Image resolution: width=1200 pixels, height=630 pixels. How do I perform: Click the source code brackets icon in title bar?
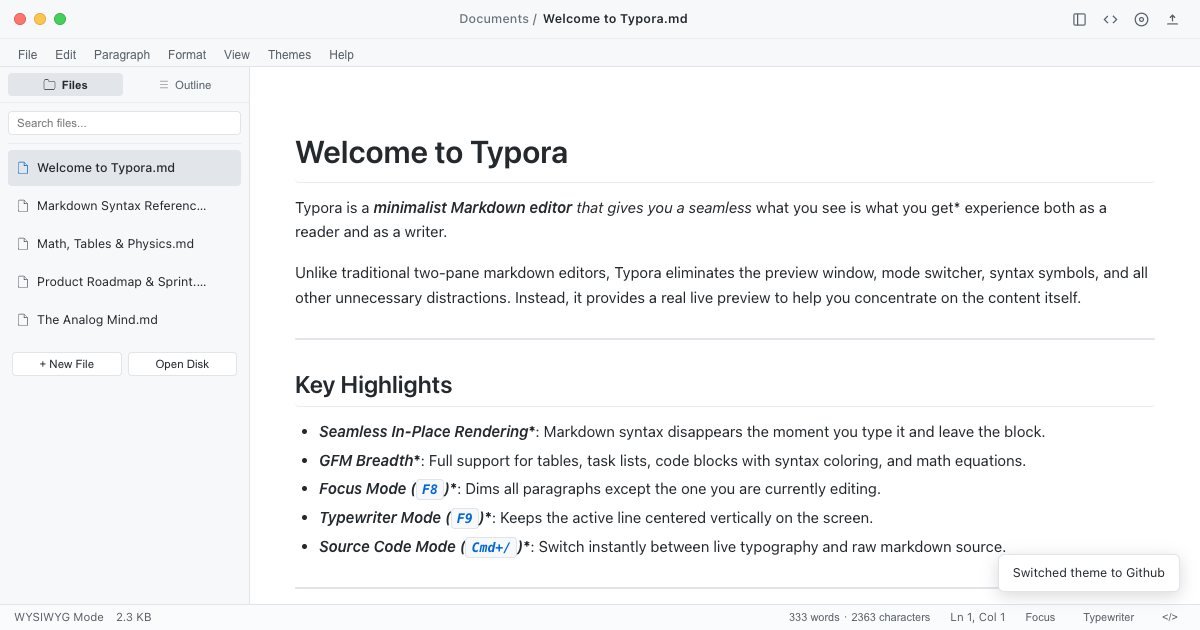[x=1110, y=19]
